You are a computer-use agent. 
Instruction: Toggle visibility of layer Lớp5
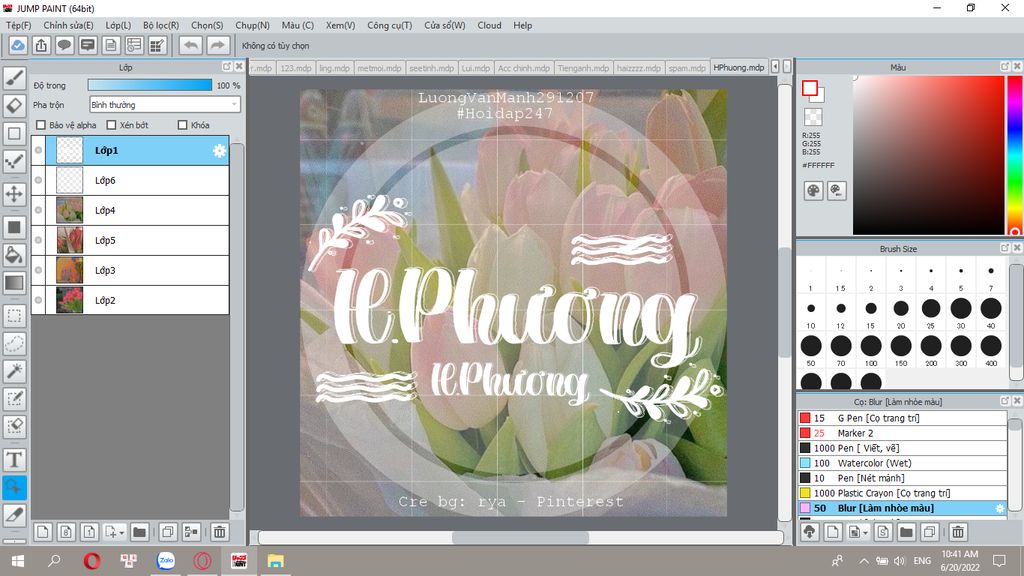point(39,240)
